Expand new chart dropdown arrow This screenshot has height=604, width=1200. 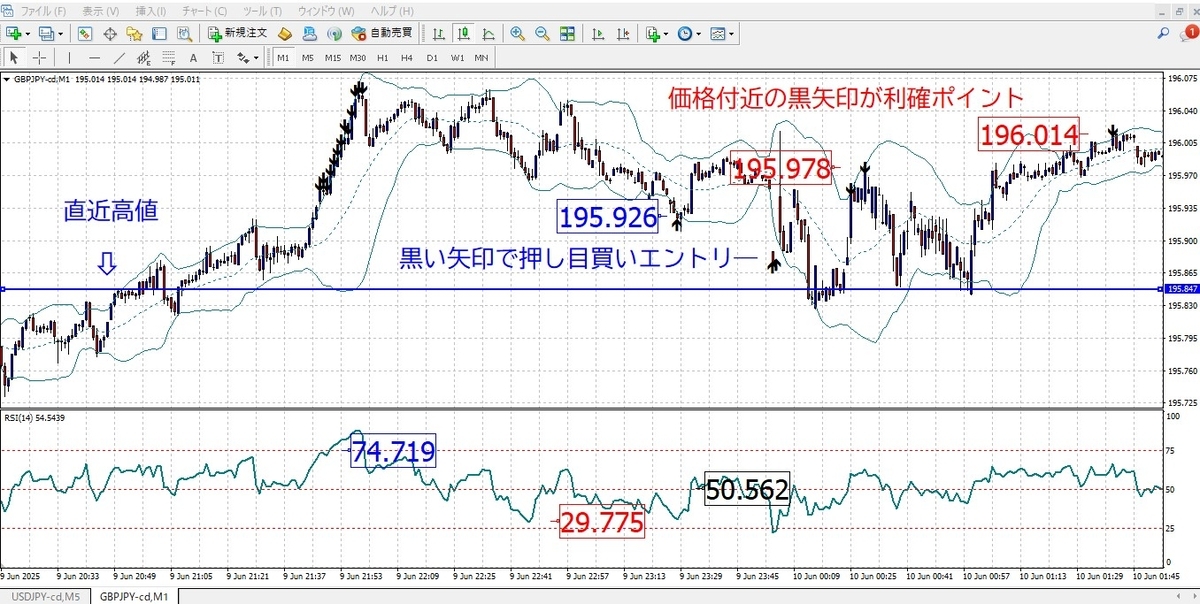click(x=28, y=33)
